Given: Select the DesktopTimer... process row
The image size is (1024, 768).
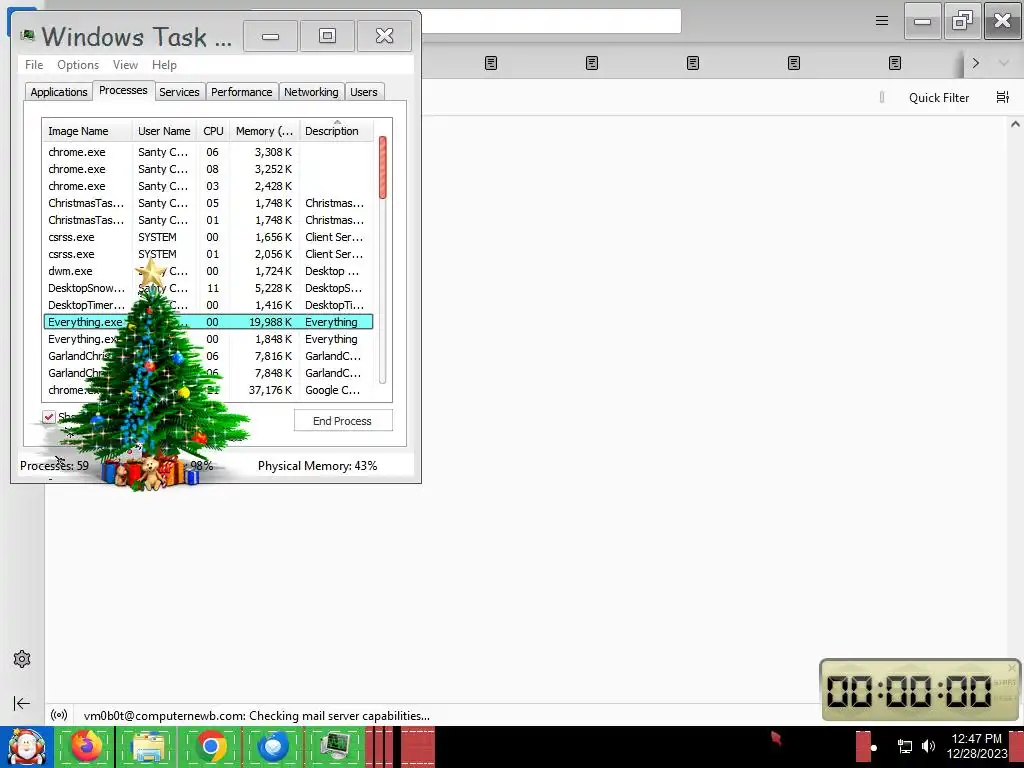Looking at the screenshot, I should (208, 304).
